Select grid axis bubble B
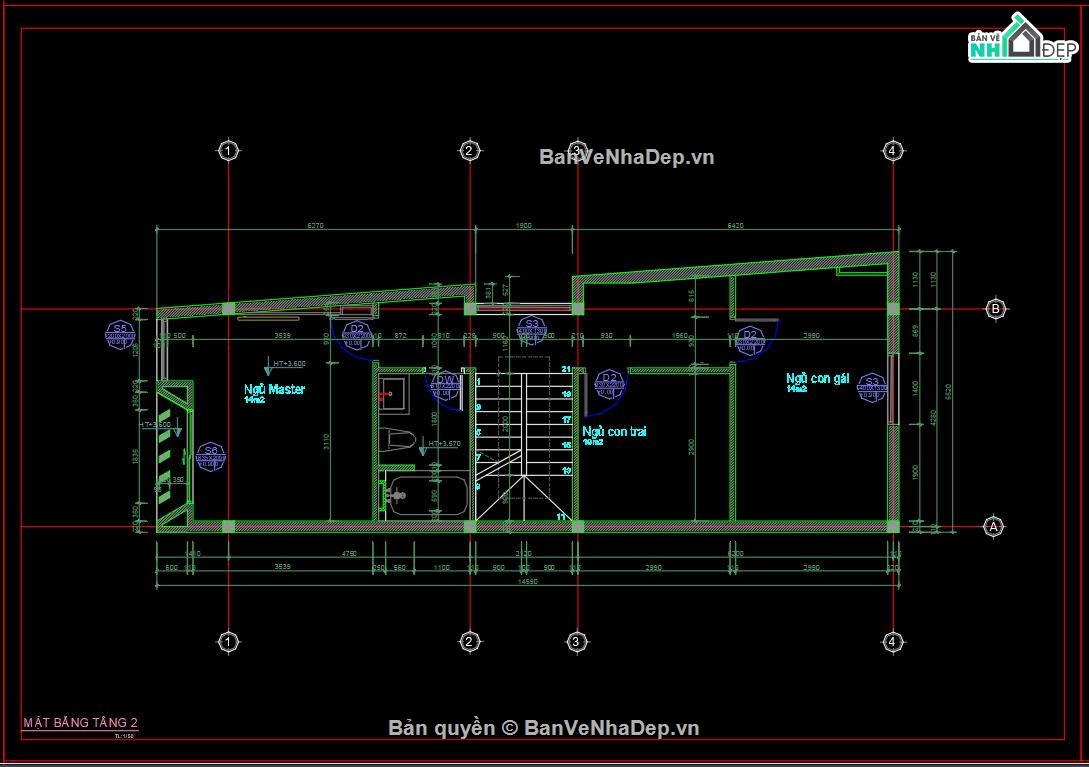 click(x=995, y=309)
